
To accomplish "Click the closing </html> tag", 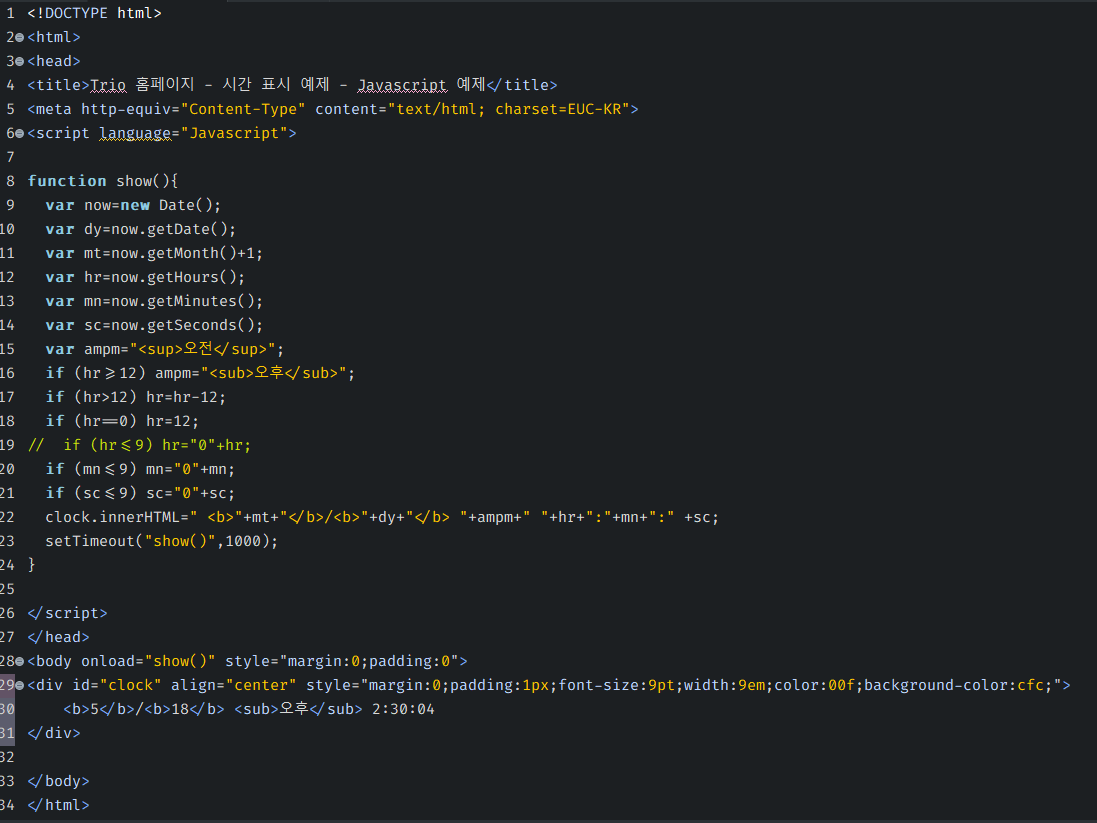I will click(x=59, y=806).
